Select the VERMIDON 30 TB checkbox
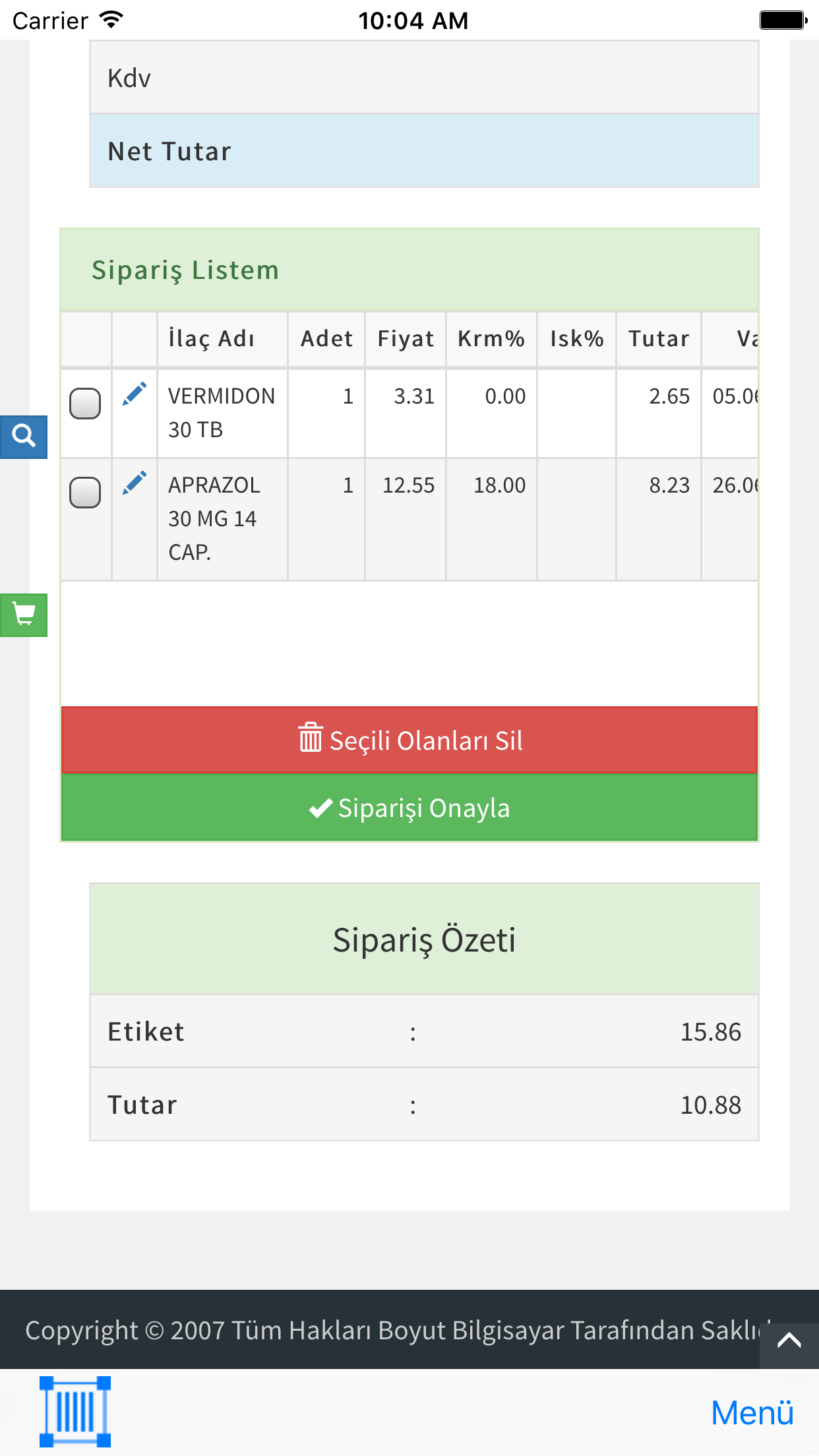This screenshot has width=819, height=1456. pyautogui.click(x=85, y=403)
